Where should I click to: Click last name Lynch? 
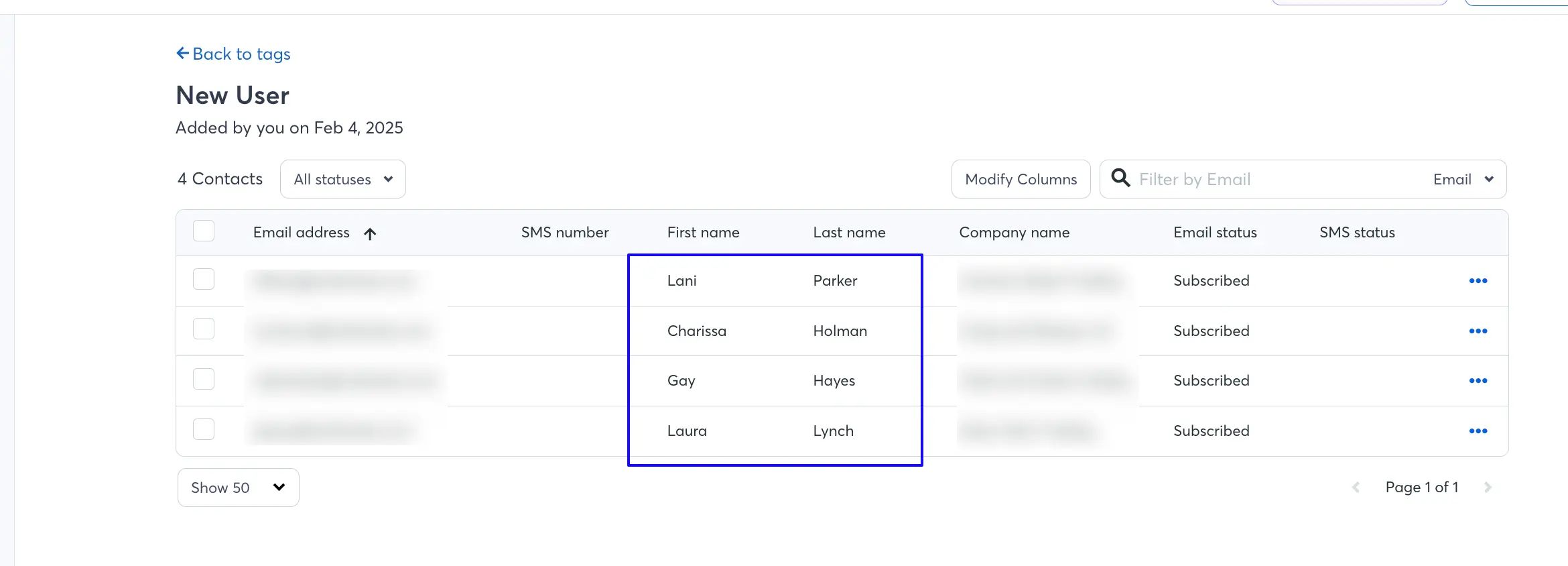click(x=834, y=431)
